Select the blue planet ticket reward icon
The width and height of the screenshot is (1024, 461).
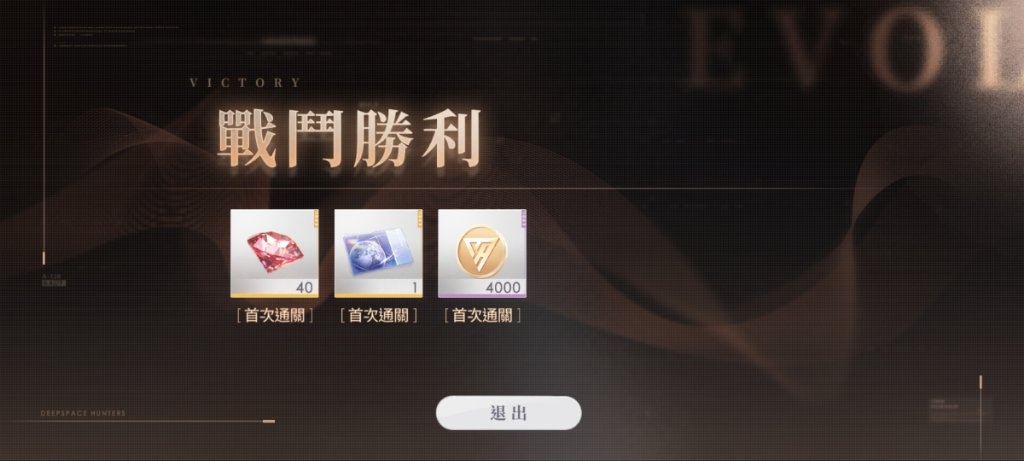point(378,253)
